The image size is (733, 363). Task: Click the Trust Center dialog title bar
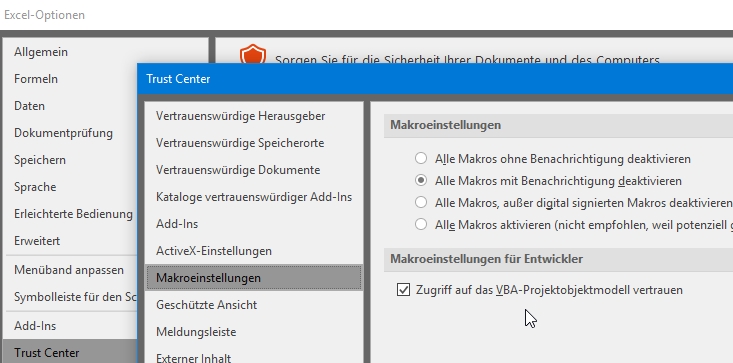(435, 79)
